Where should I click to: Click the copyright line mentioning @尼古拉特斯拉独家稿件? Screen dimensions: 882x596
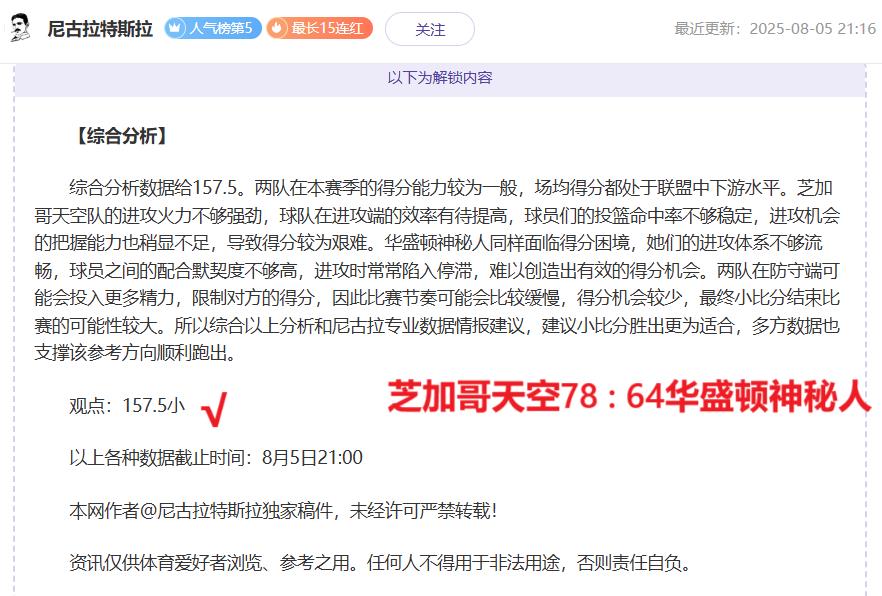pyautogui.click(x=283, y=511)
